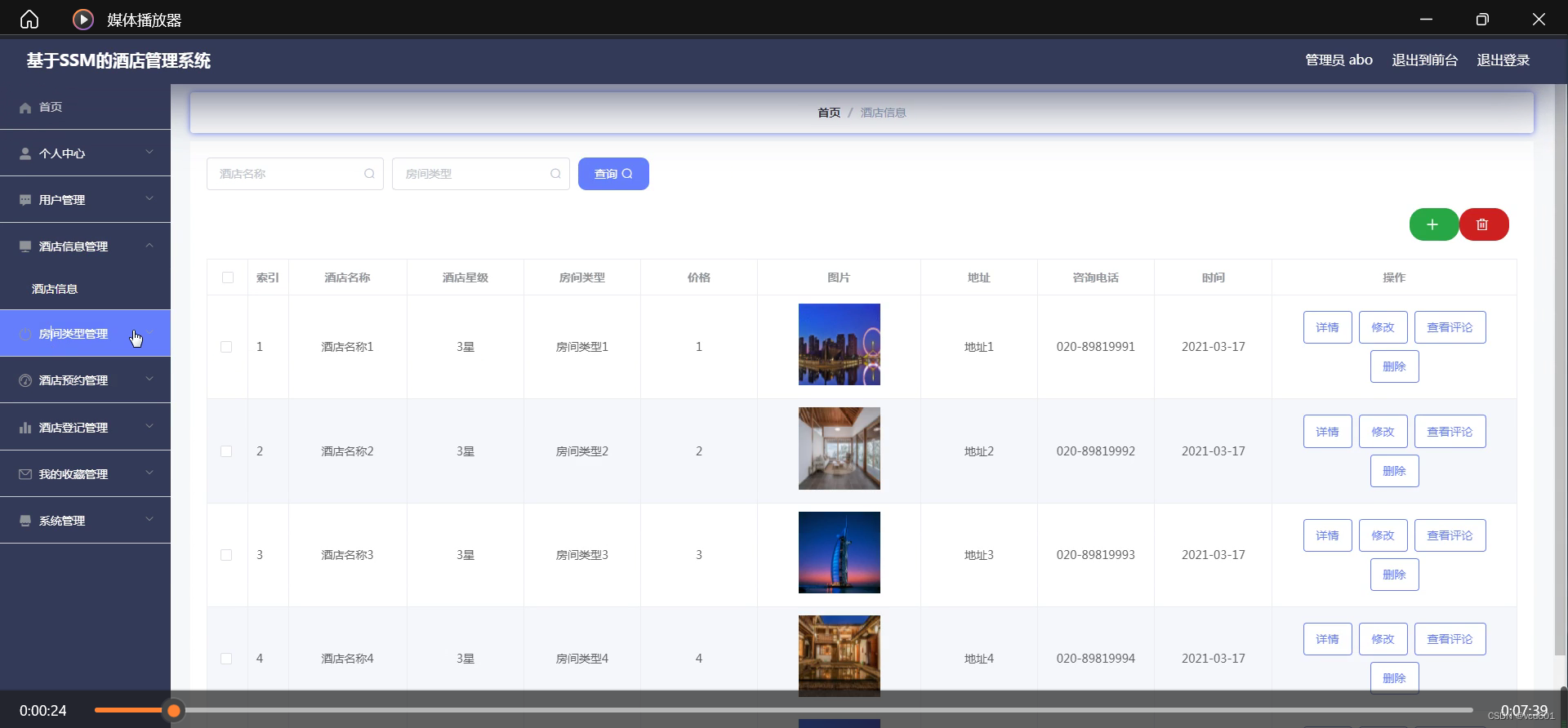Viewport: 1568px width, 728px height.
Task: Expand the 酒店预约管理 menu chevron
Action: tap(149, 379)
